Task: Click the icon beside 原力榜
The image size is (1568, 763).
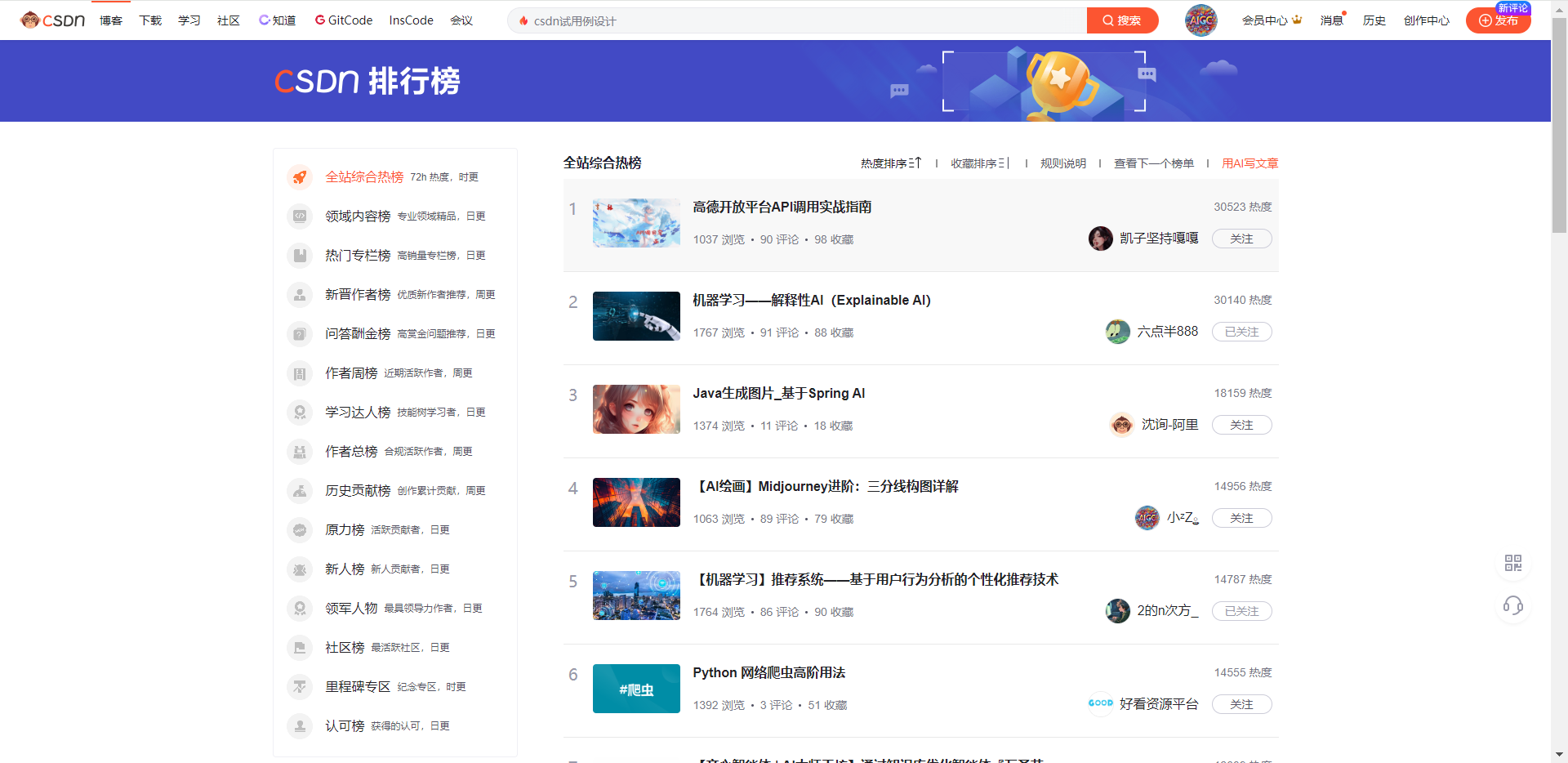Action: (300, 530)
